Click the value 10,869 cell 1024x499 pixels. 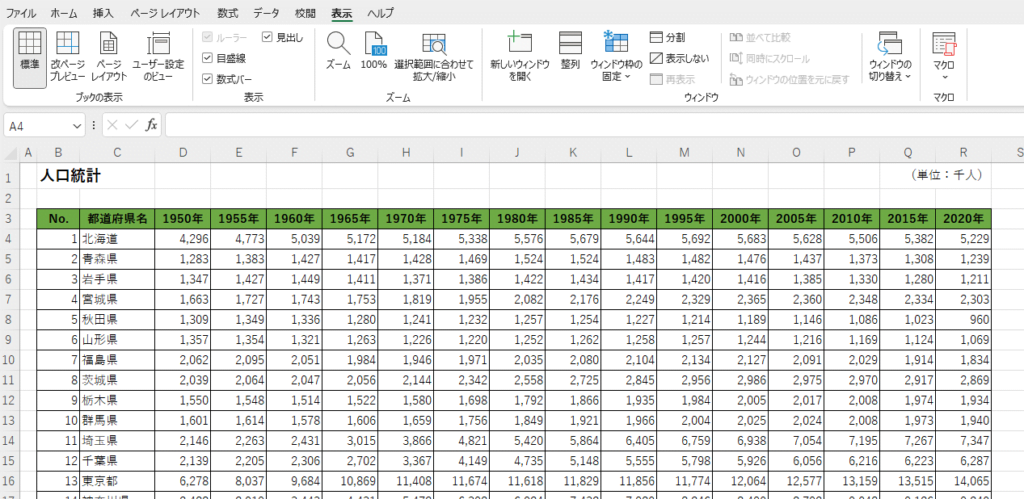[x=350, y=482]
